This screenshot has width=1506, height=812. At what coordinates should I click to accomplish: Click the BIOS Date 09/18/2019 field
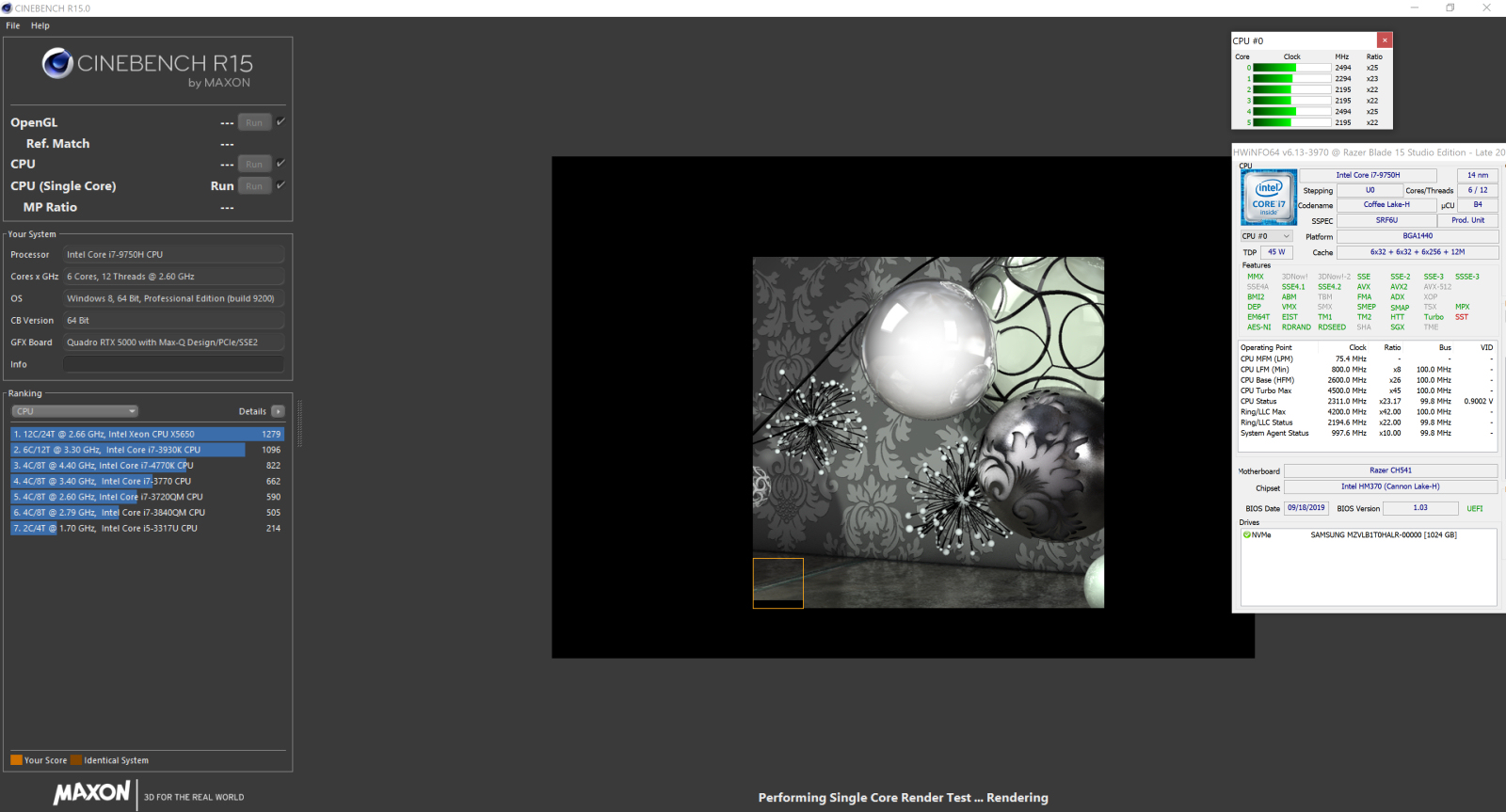pos(1306,508)
